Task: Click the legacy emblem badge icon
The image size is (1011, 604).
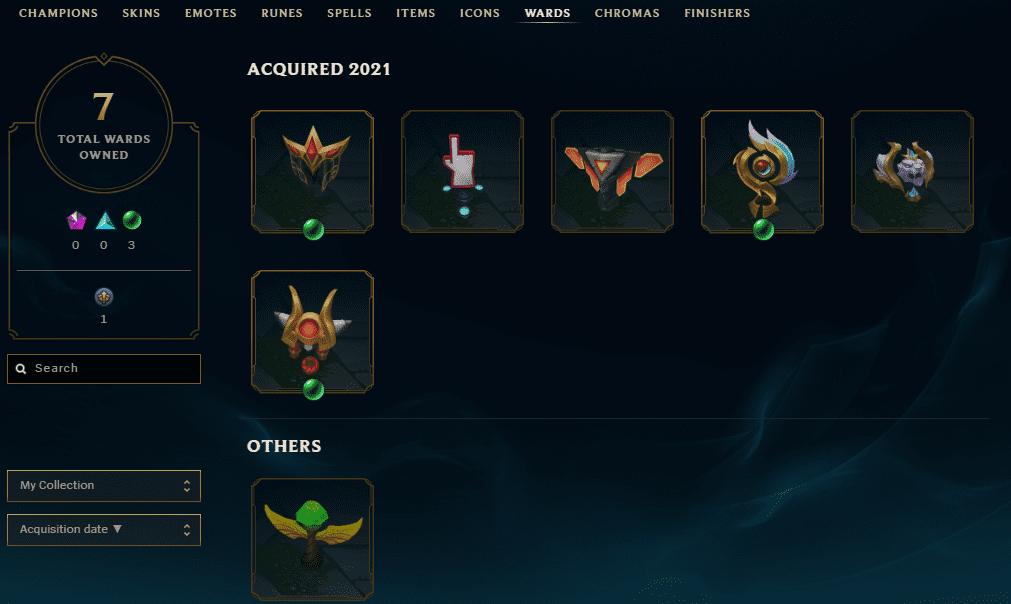Action: click(104, 297)
